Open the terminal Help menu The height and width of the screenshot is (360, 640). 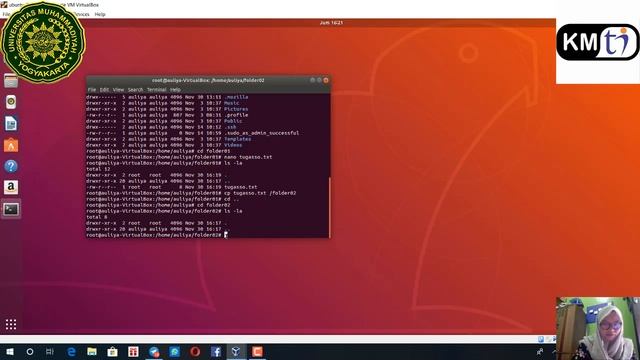[175, 90]
